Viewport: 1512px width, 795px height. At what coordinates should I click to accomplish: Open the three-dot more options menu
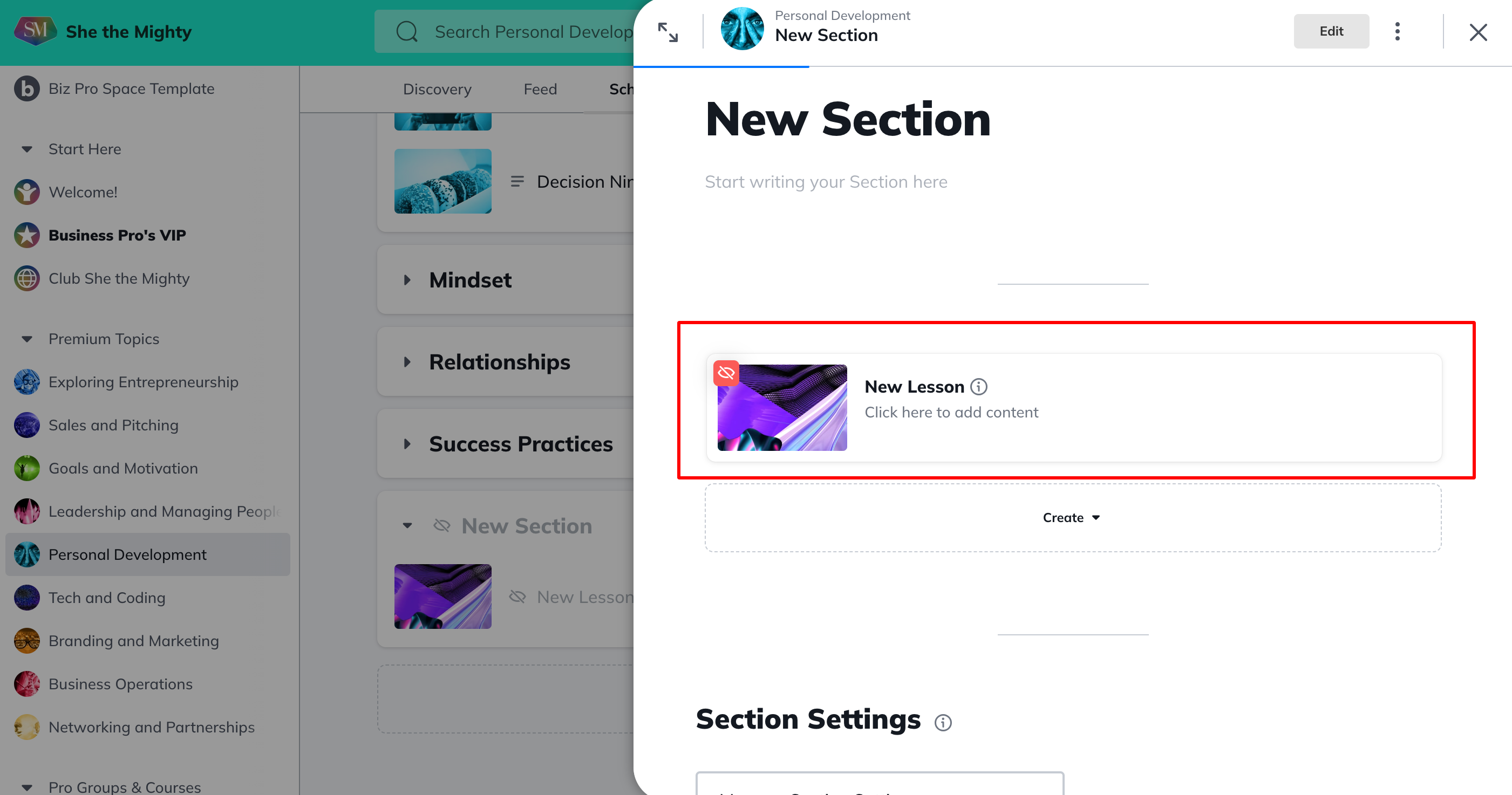click(x=1397, y=32)
